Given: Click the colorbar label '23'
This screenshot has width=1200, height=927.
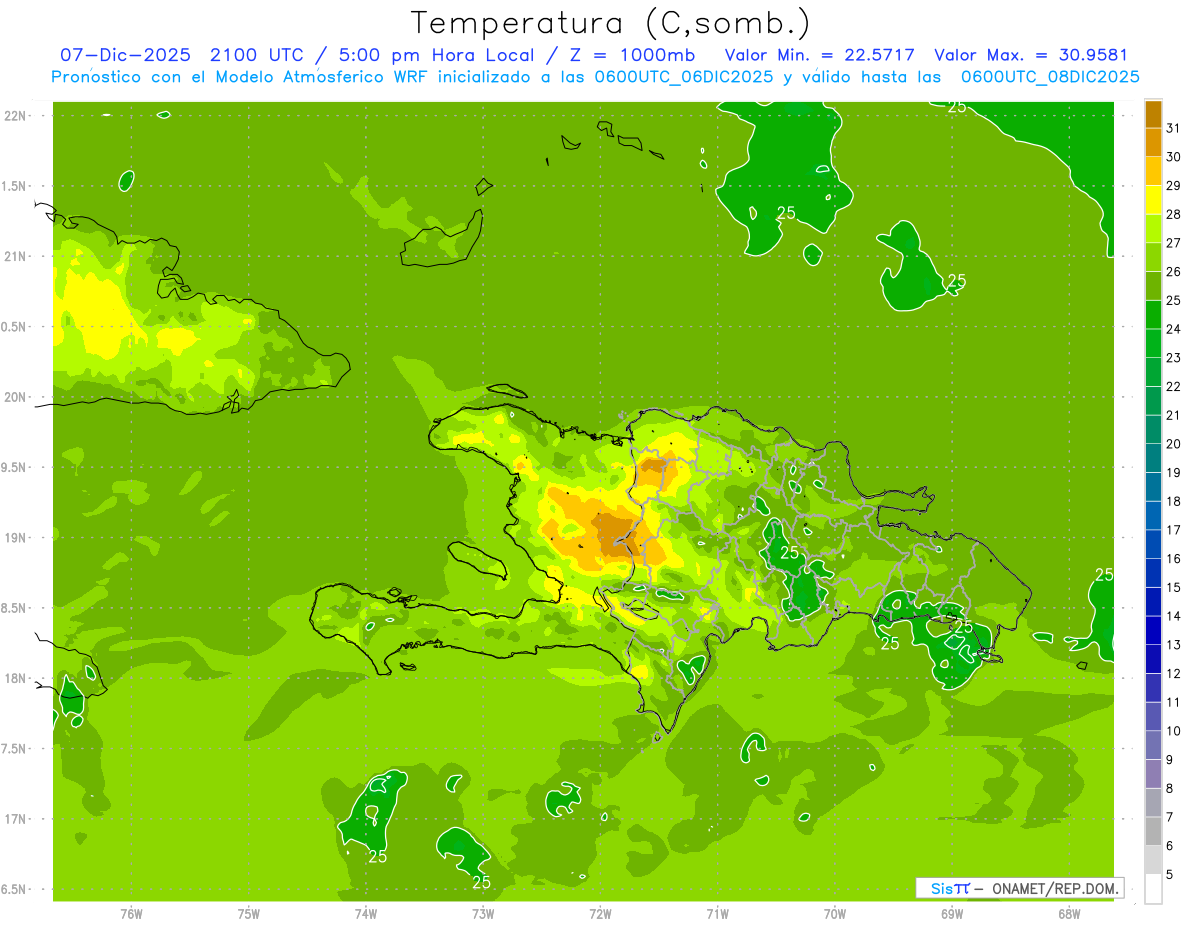Looking at the screenshot, I should click(x=1173, y=358).
